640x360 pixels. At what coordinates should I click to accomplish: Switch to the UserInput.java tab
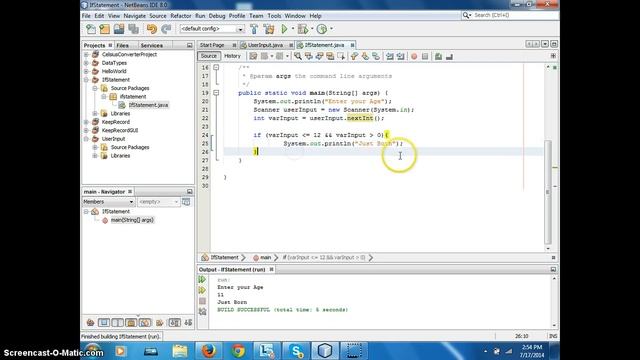[265, 45]
